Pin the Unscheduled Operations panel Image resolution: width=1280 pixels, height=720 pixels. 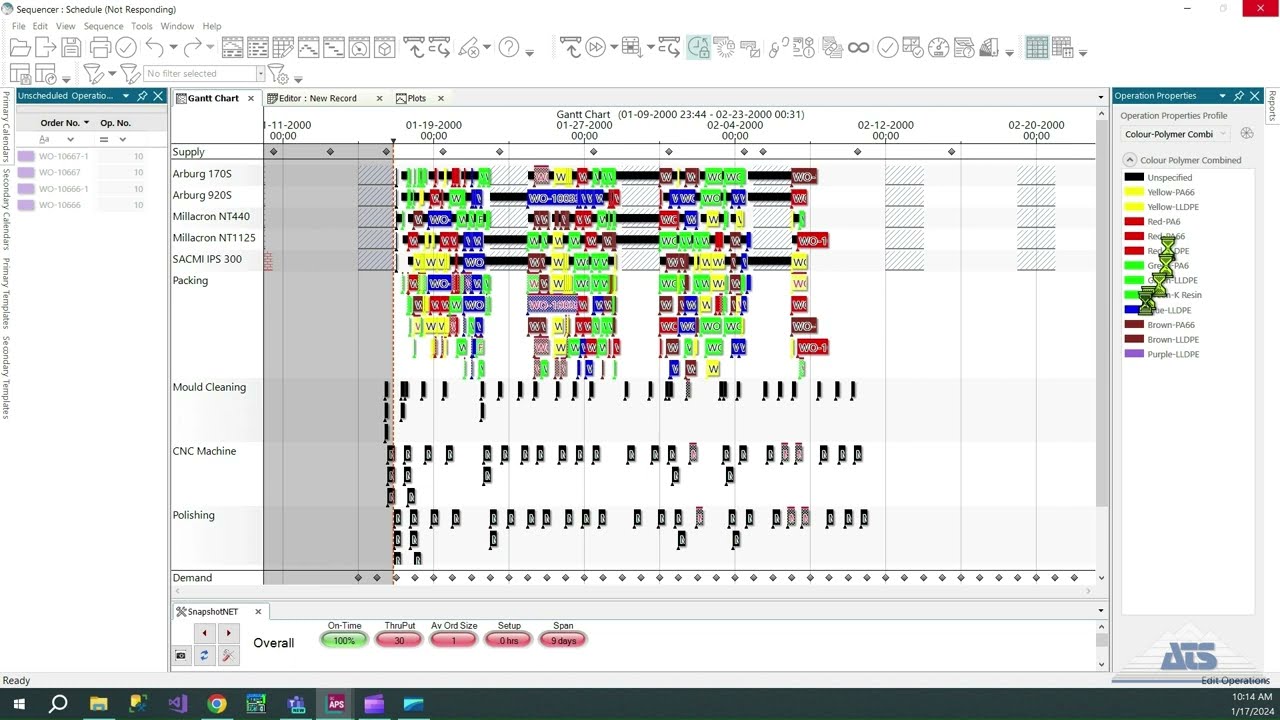tap(142, 96)
